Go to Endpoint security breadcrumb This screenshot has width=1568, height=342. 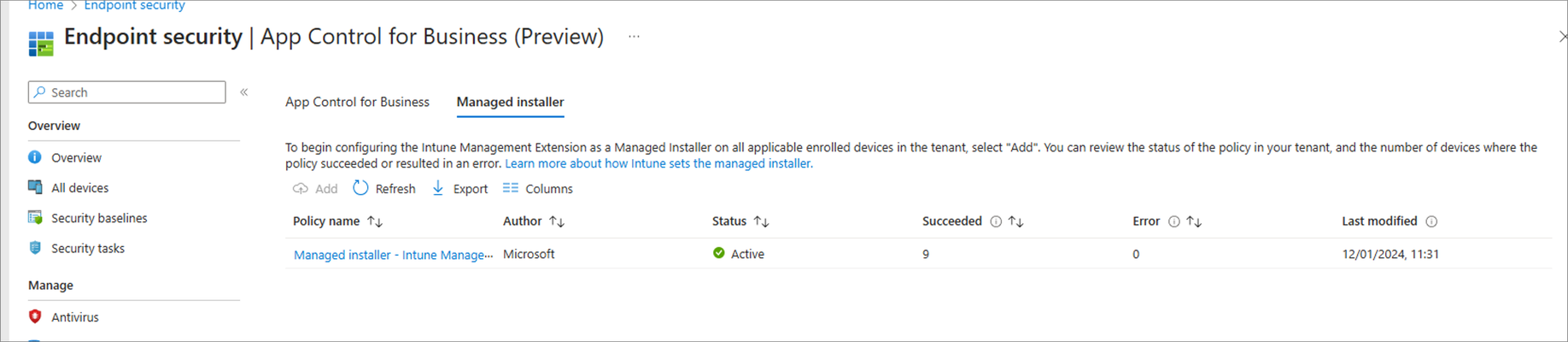point(134,6)
